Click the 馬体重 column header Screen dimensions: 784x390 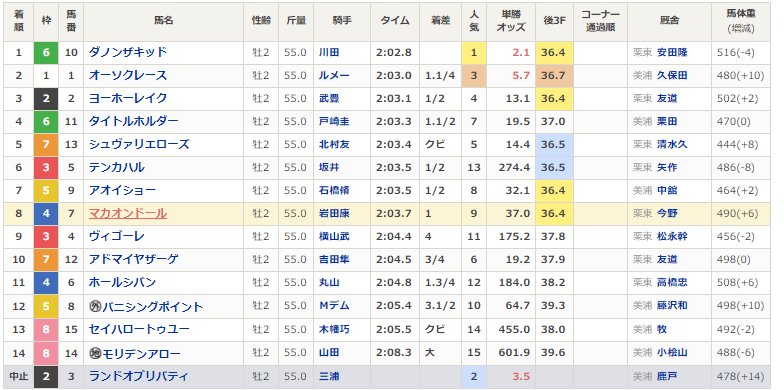click(741, 22)
